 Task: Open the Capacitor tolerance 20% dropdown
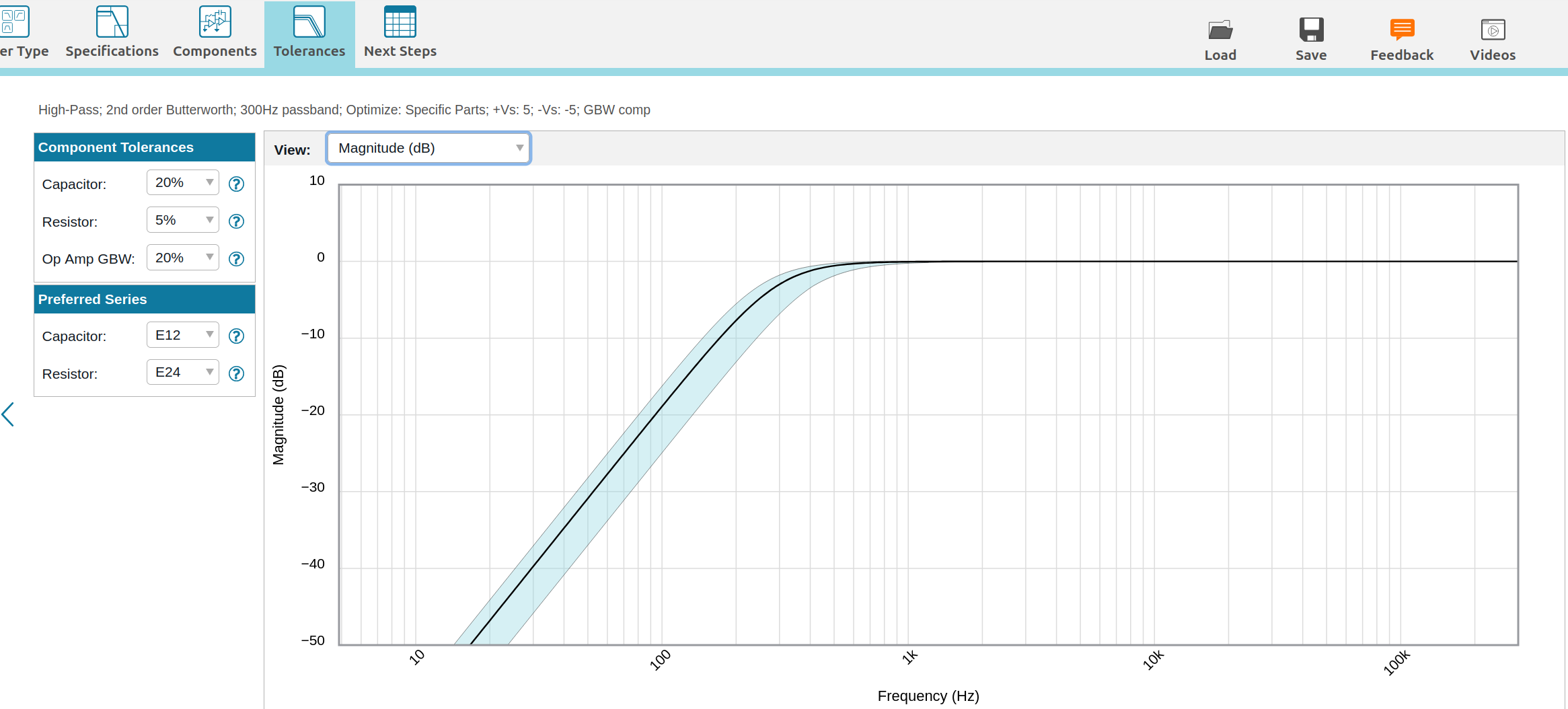pyautogui.click(x=183, y=182)
